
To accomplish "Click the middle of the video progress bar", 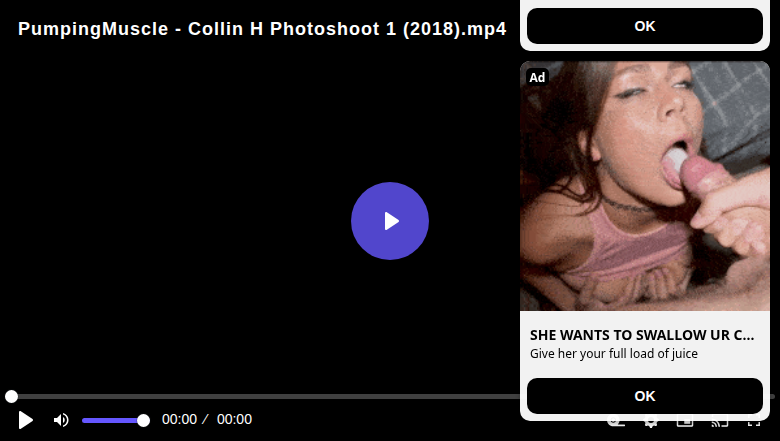I will [390, 396].
